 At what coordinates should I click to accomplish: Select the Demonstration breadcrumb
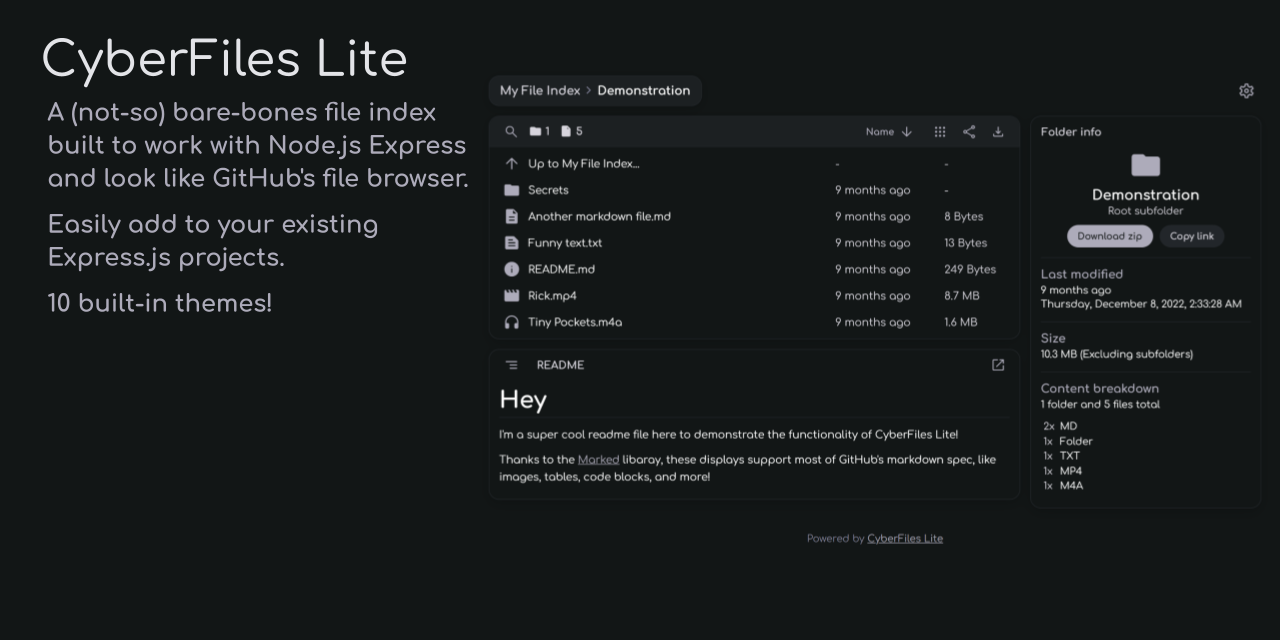coord(644,91)
